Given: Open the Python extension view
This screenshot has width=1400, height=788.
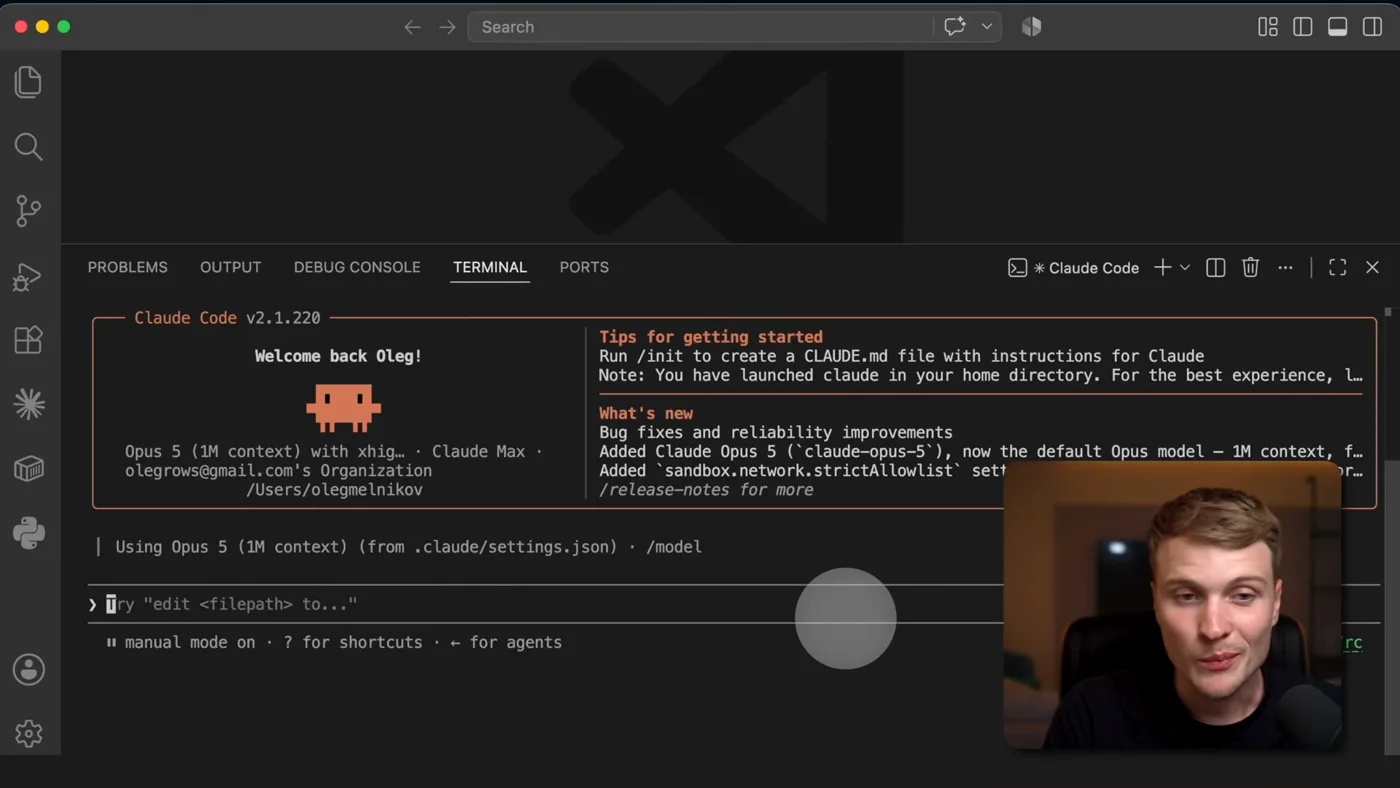Looking at the screenshot, I should (28, 533).
